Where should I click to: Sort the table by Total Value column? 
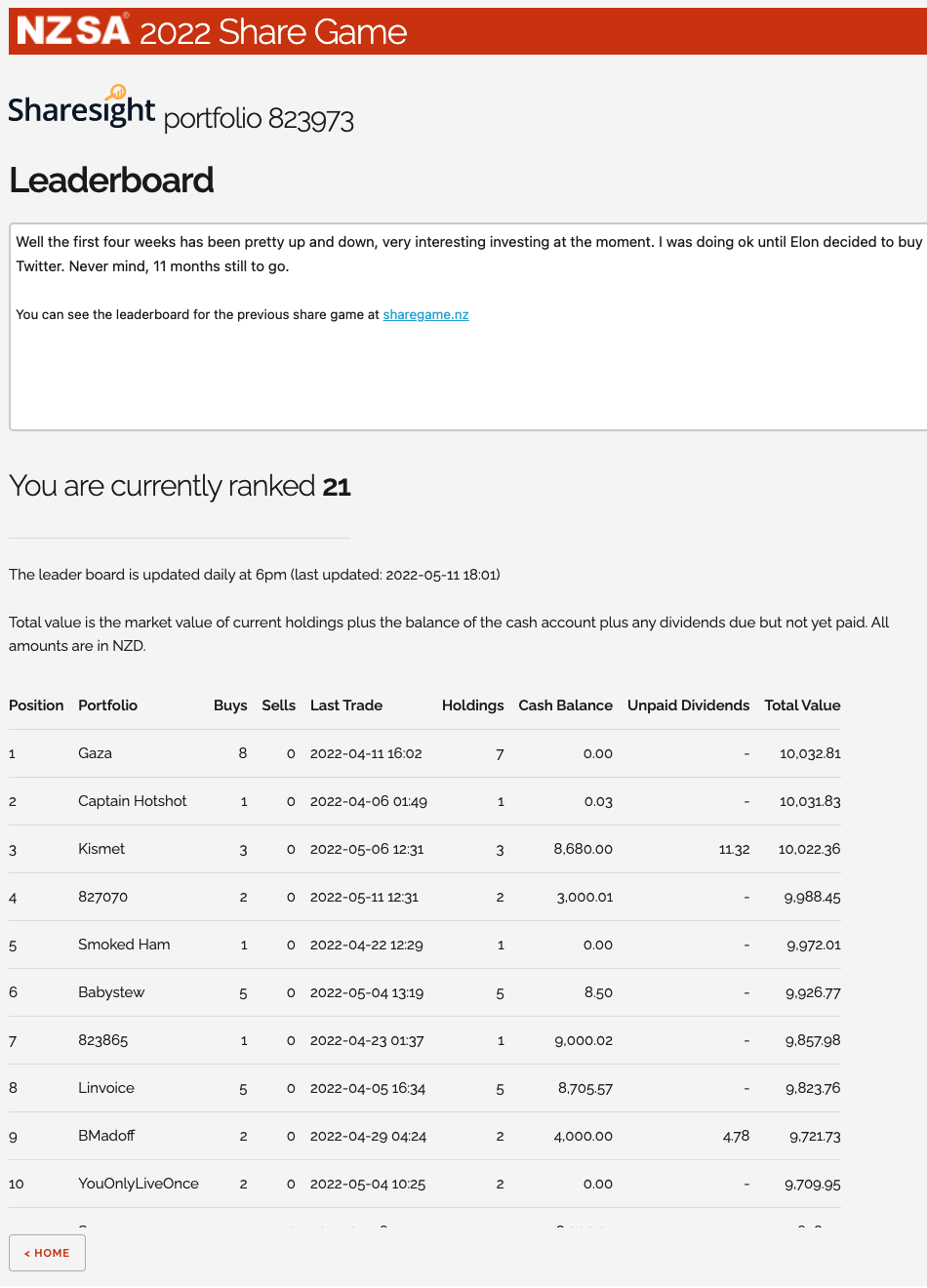pyautogui.click(x=802, y=705)
